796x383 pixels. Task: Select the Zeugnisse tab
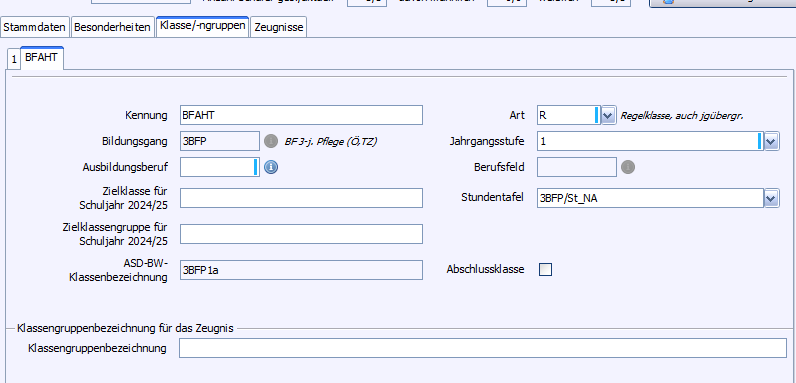[279, 27]
